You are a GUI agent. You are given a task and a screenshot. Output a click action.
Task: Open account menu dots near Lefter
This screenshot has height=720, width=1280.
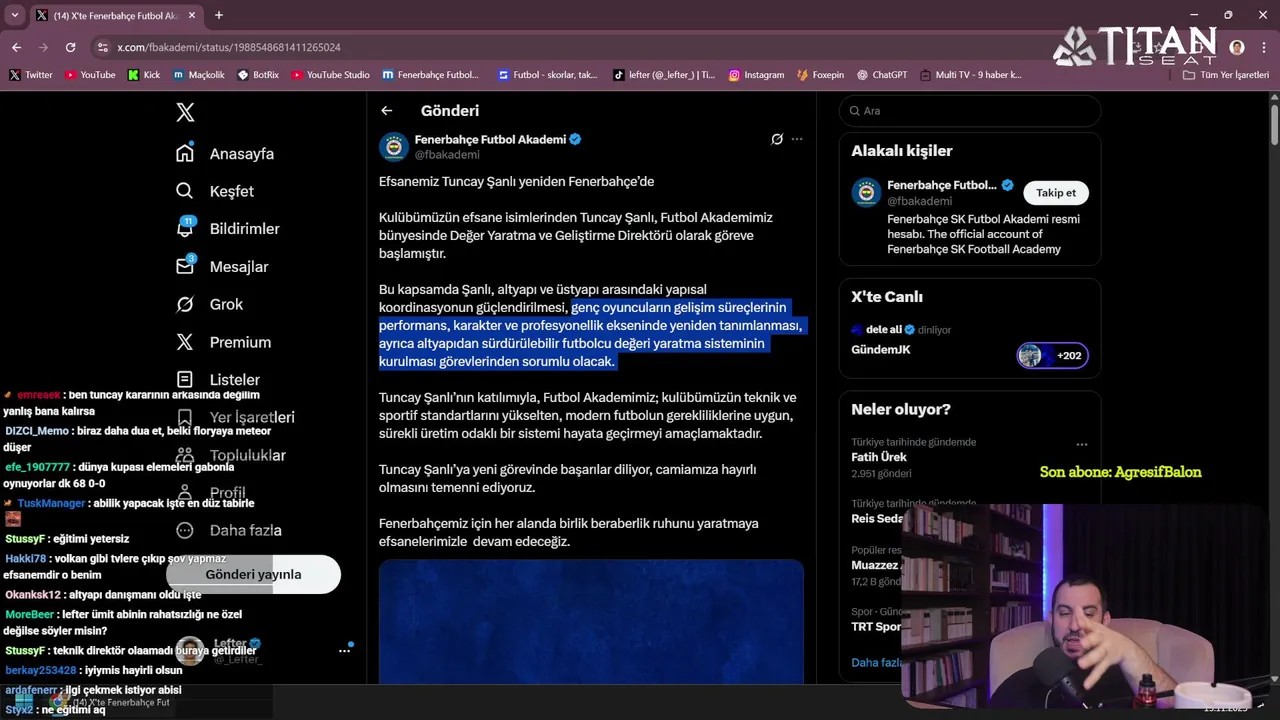click(x=344, y=650)
